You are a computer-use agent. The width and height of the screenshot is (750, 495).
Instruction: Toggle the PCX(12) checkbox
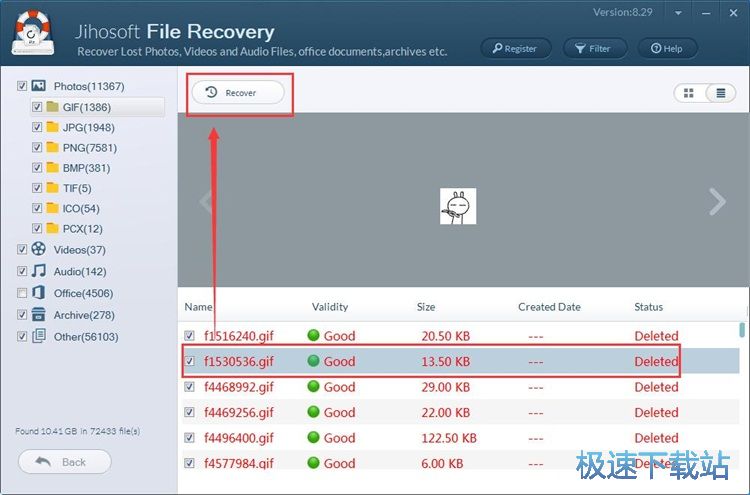[37, 229]
